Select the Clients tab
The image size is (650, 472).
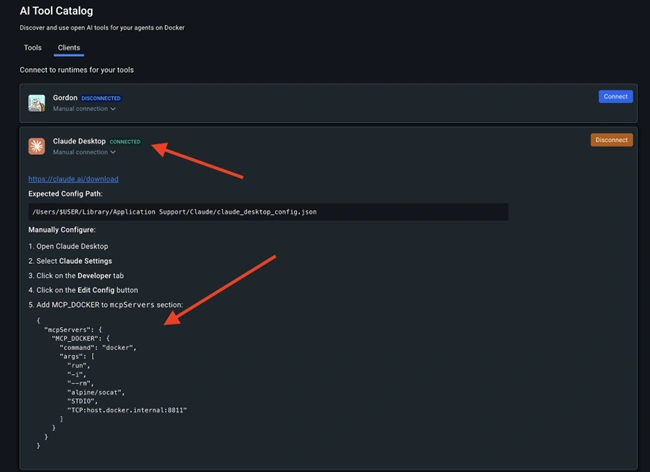click(x=69, y=48)
